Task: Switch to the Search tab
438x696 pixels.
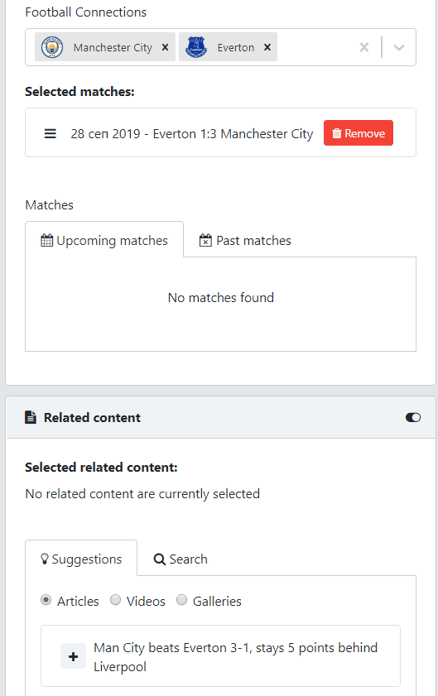Action: (180, 559)
